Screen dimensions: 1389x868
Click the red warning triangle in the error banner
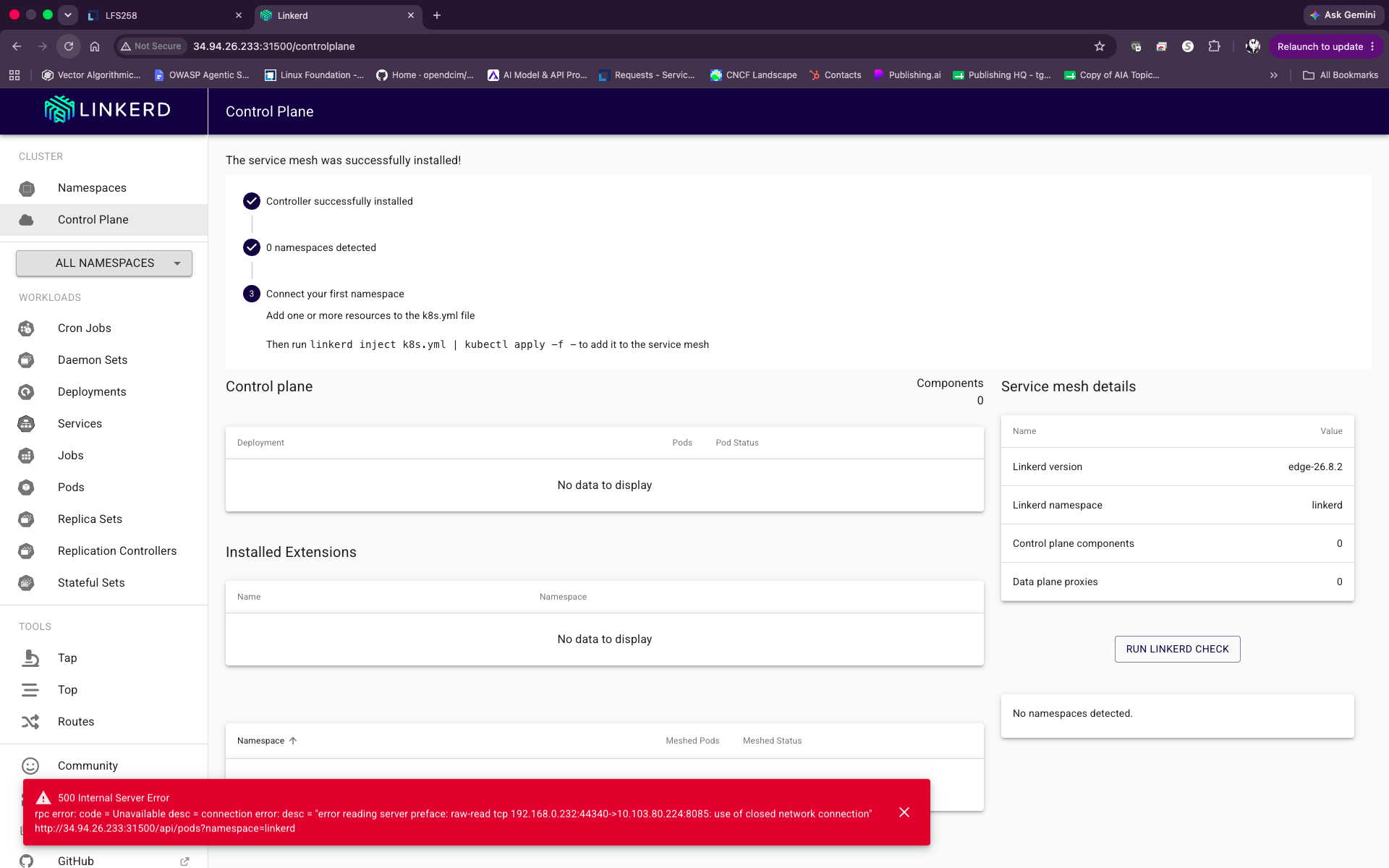(43, 798)
